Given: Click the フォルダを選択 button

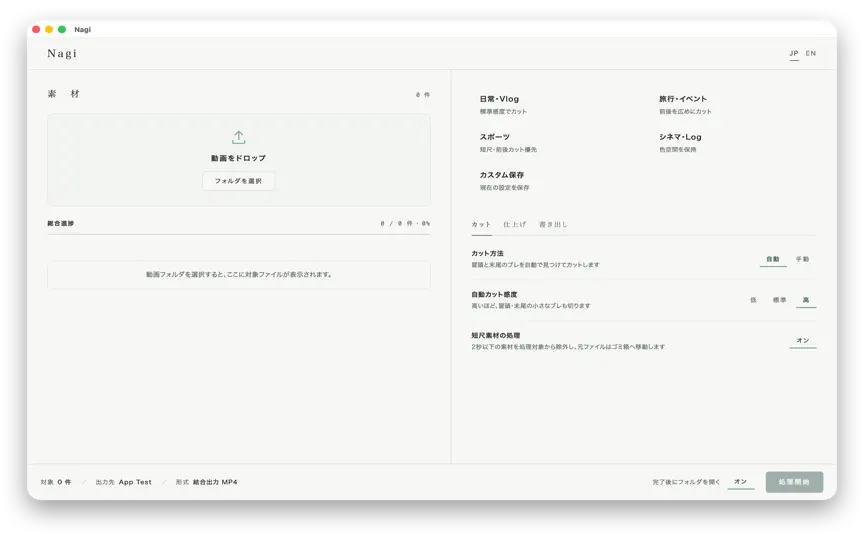Looking at the screenshot, I should click(239, 181).
